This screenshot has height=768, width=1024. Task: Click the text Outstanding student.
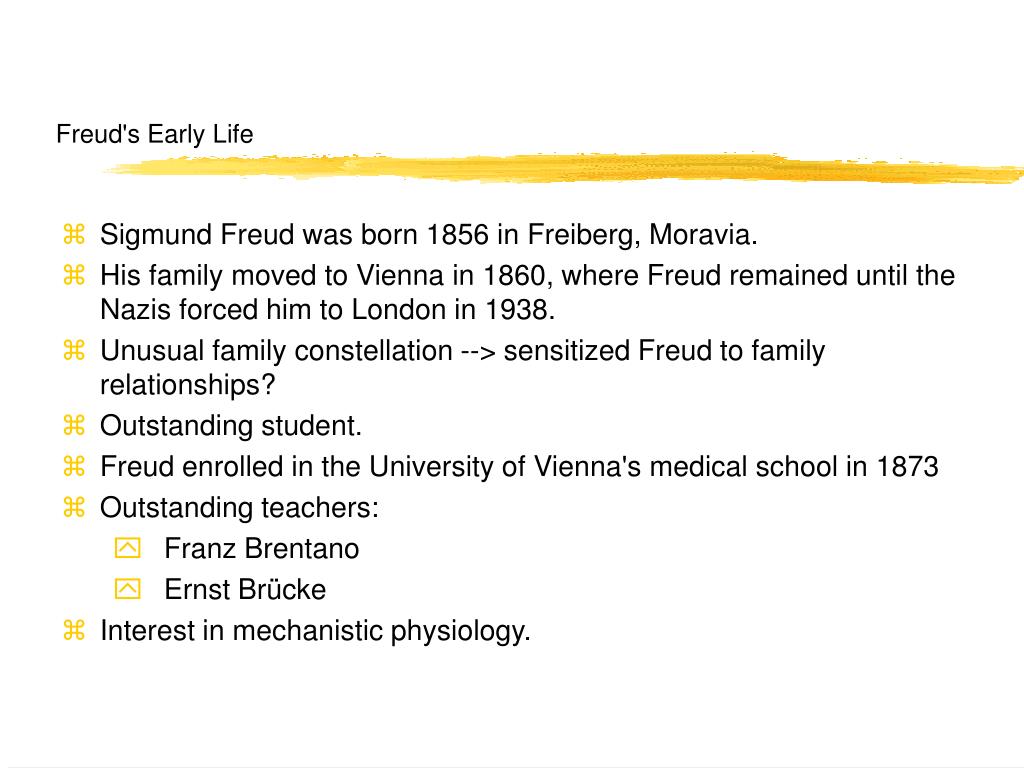tap(231, 426)
